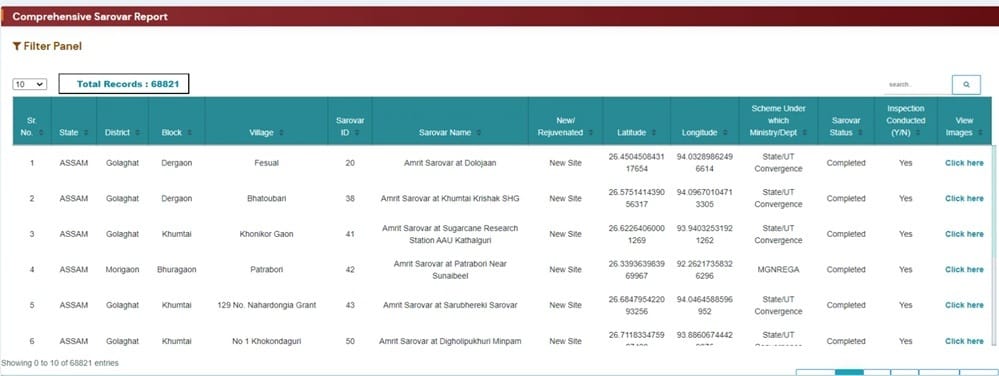Click the MGNREGA scheme cell
The width and height of the screenshot is (999, 376).
(778, 270)
